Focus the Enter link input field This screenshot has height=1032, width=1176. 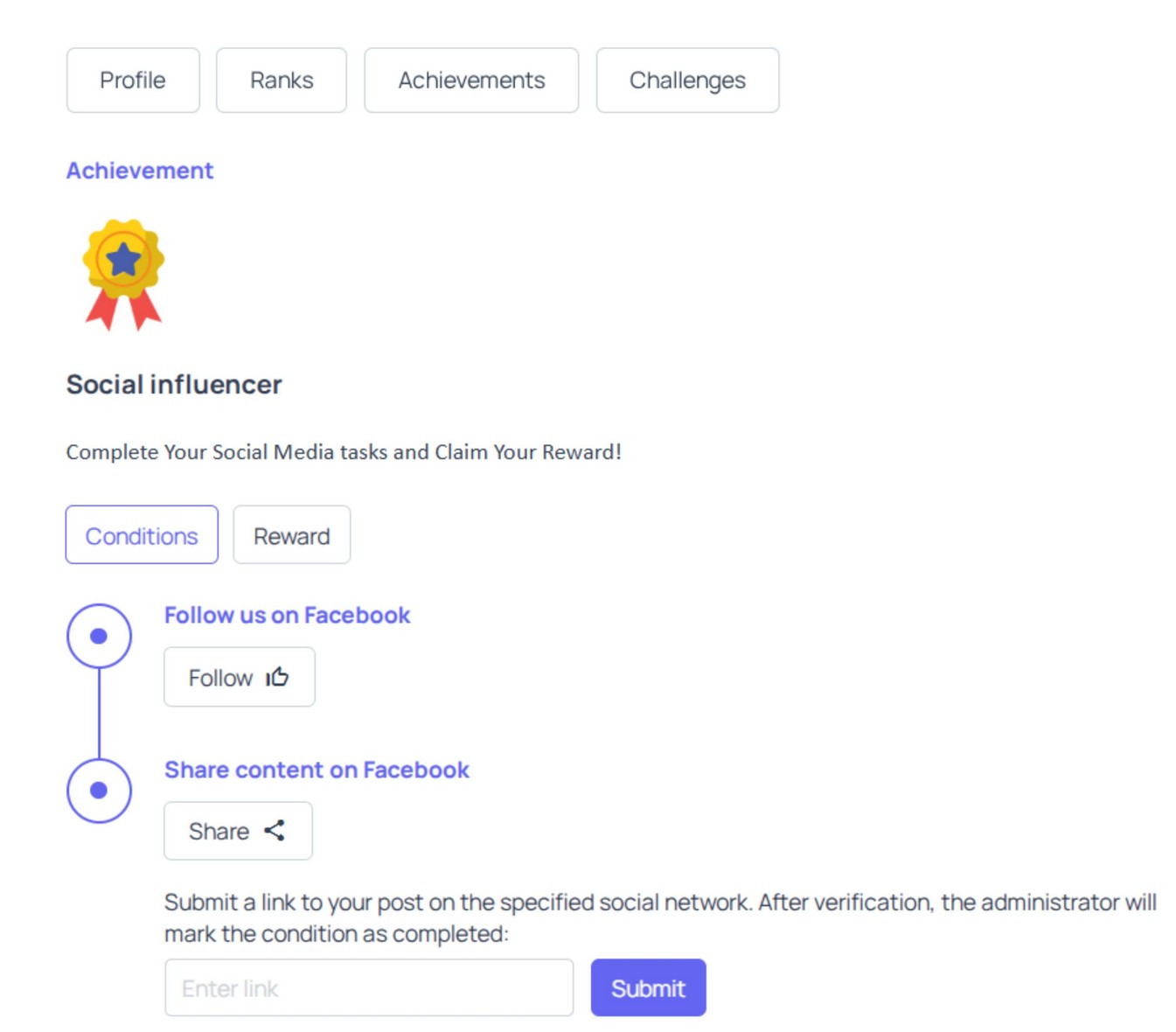(369, 988)
